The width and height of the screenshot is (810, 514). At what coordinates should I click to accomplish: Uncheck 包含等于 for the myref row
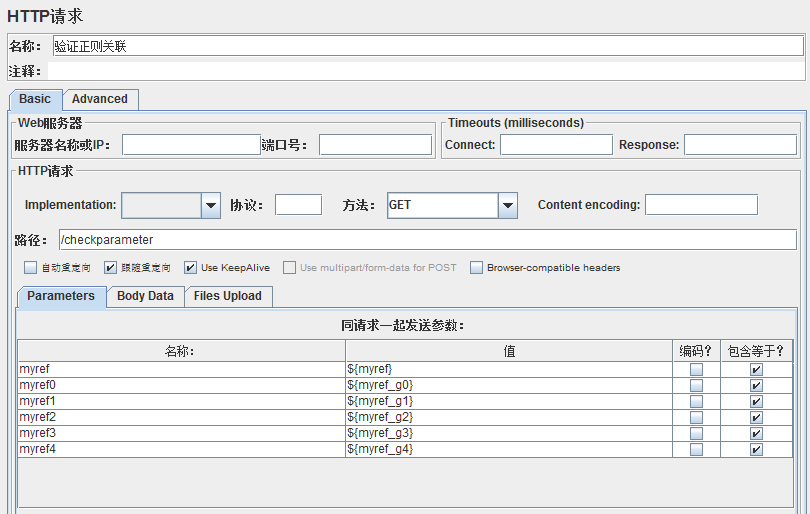756,369
